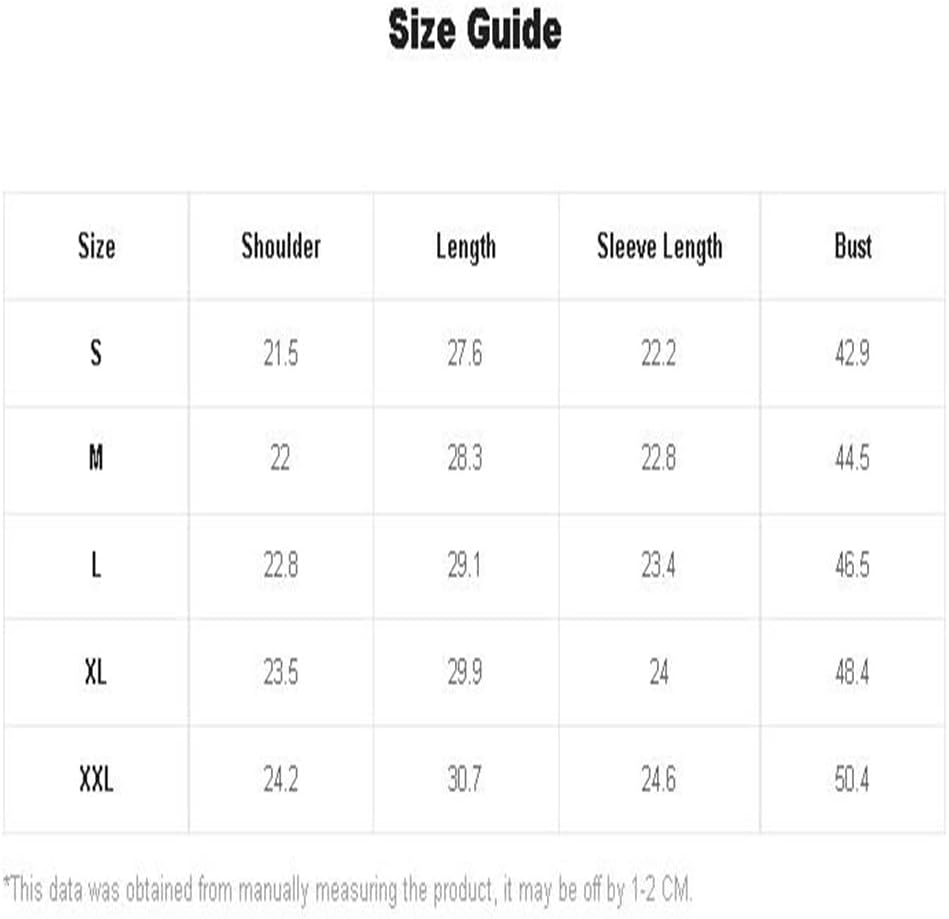949x919 pixels.
Task: Click the manual measuring disclaimer note
Action: click(347, 890)
